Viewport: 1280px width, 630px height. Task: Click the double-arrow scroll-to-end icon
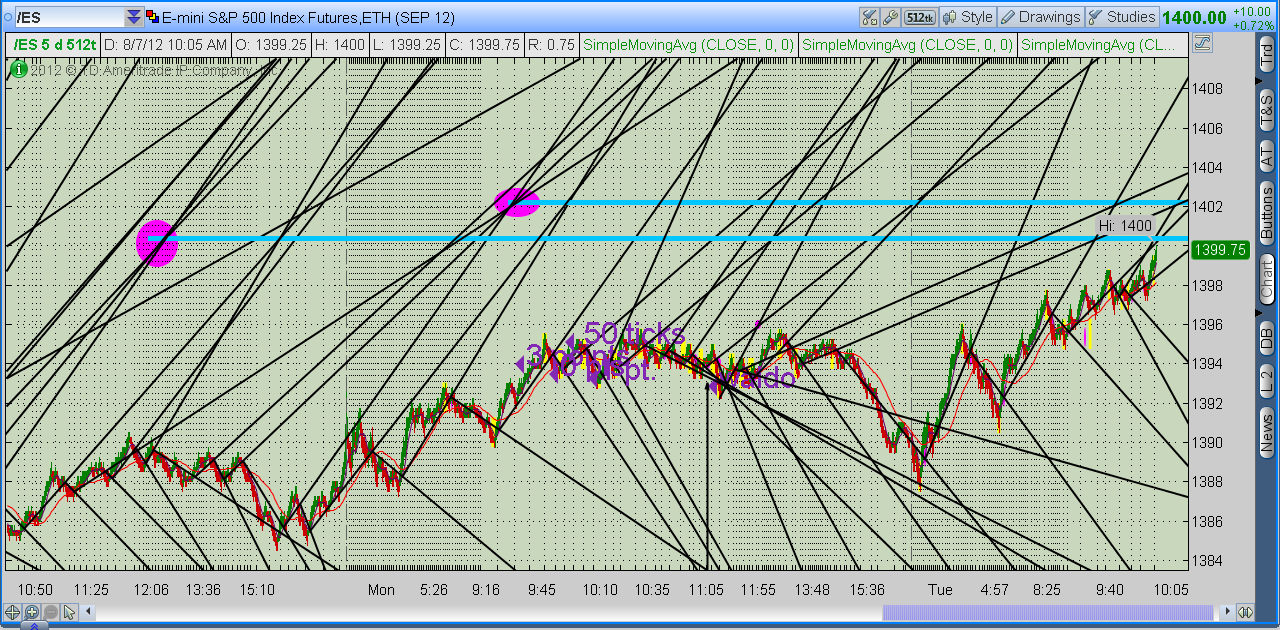pyautogui.click(x=1245, y=612)
